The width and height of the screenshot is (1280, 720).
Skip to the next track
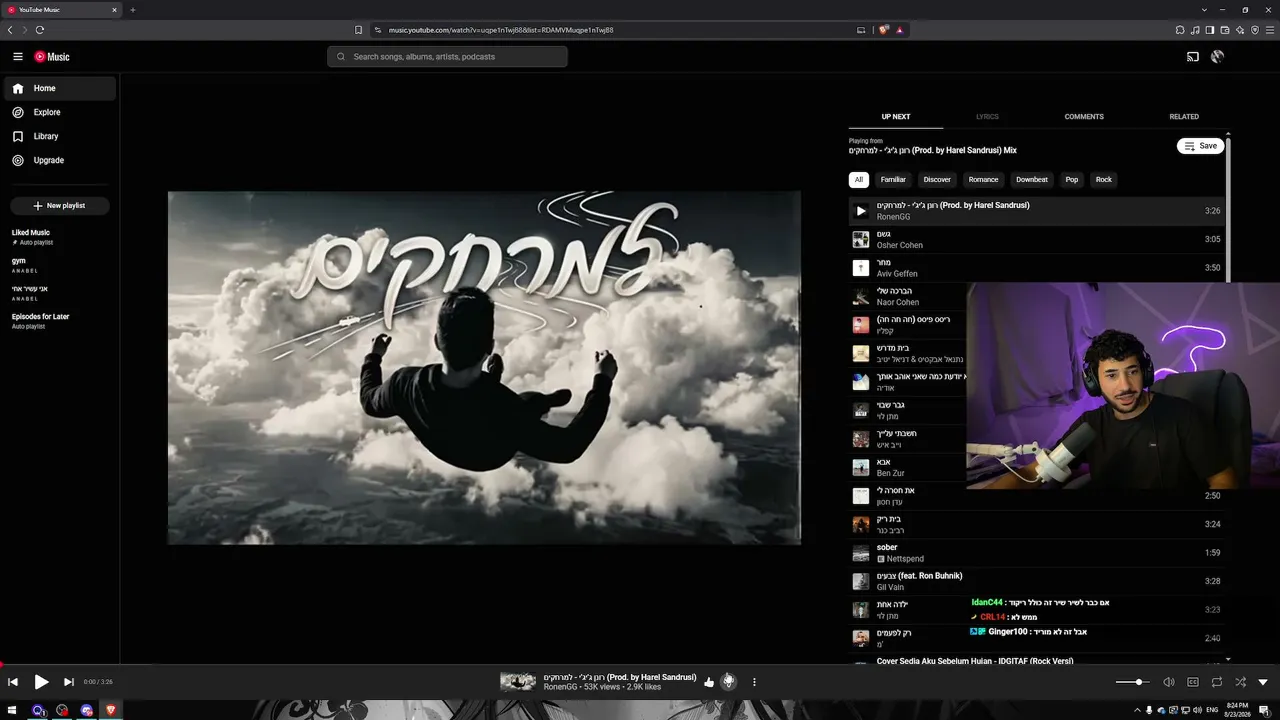tap(69, 682)
